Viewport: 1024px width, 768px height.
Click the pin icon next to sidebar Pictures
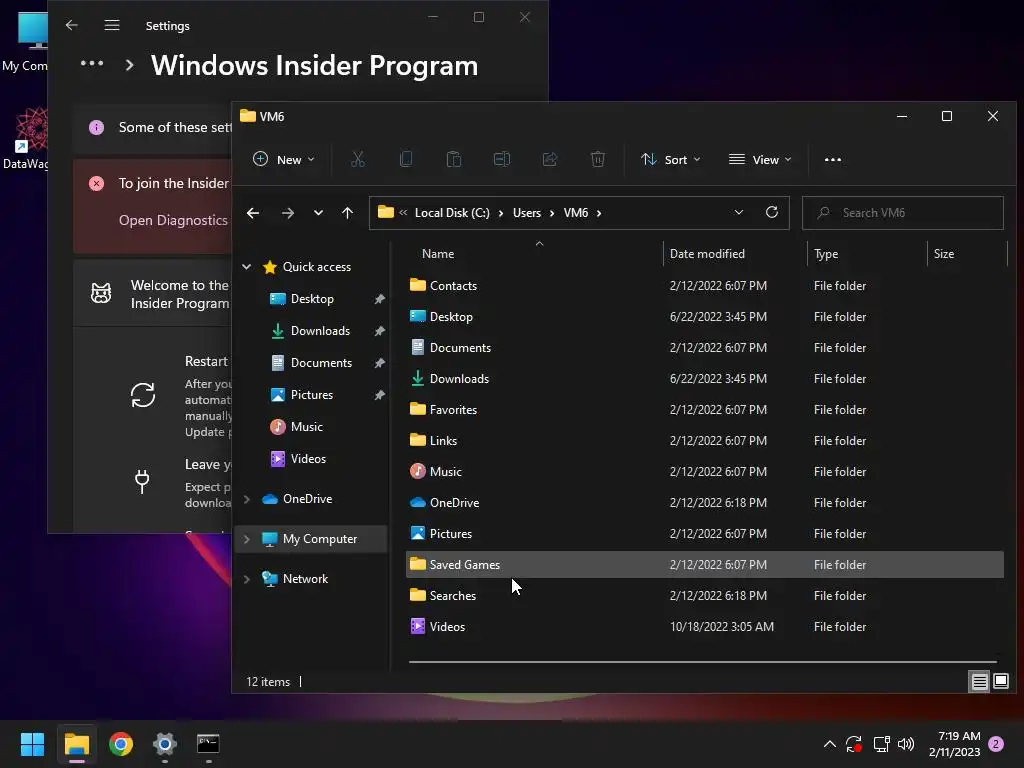pos(379,395)
